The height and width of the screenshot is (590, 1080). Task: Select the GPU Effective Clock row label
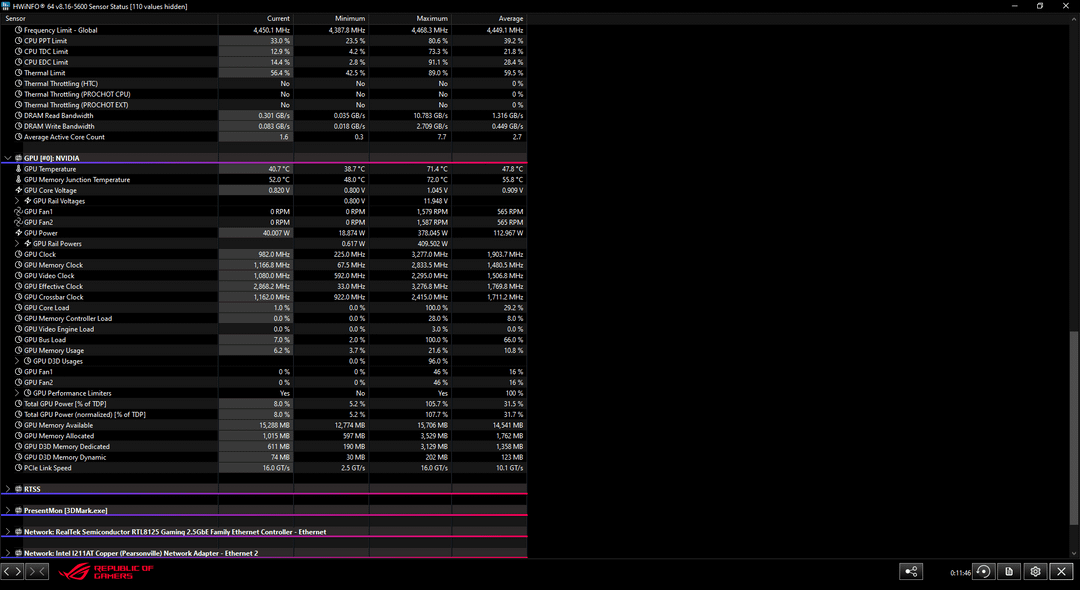(53, 286)
